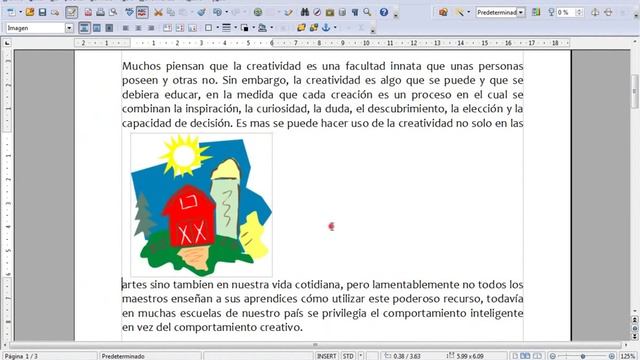Open the Navigator compass icon
The height and width of the screenshot is (360, 640).
[x=317, y=12]
